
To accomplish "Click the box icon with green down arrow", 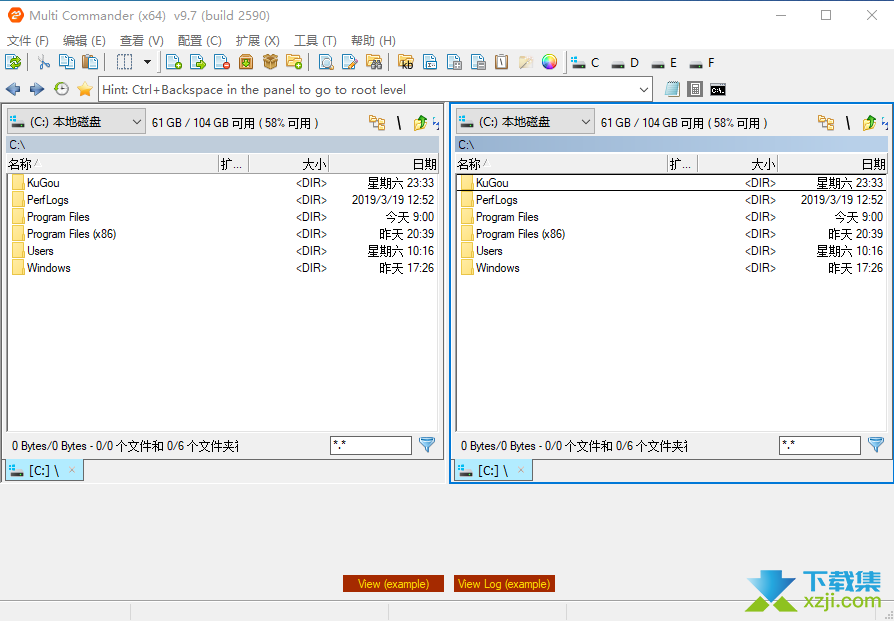I will coord(246,62).
